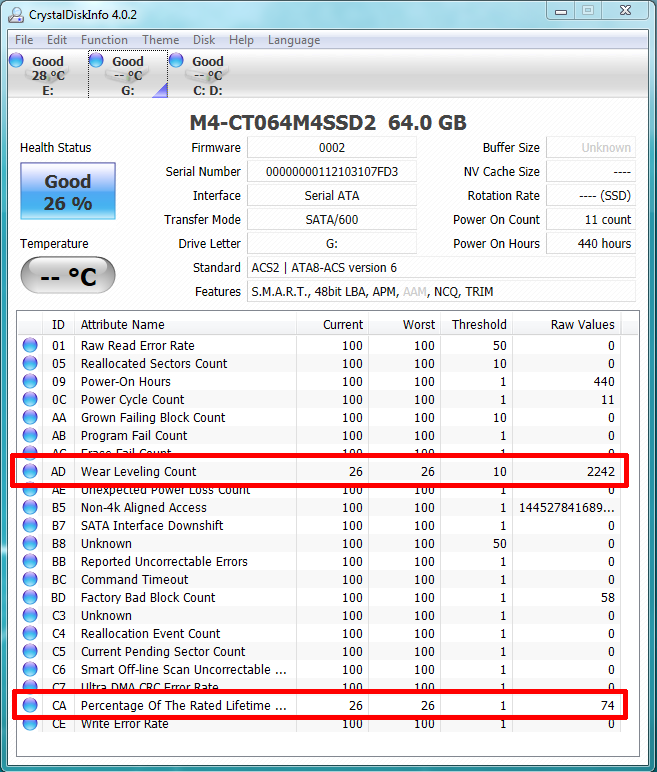Select the G: drive tab
The image size is (657, 772).
[x=128, y=75]
